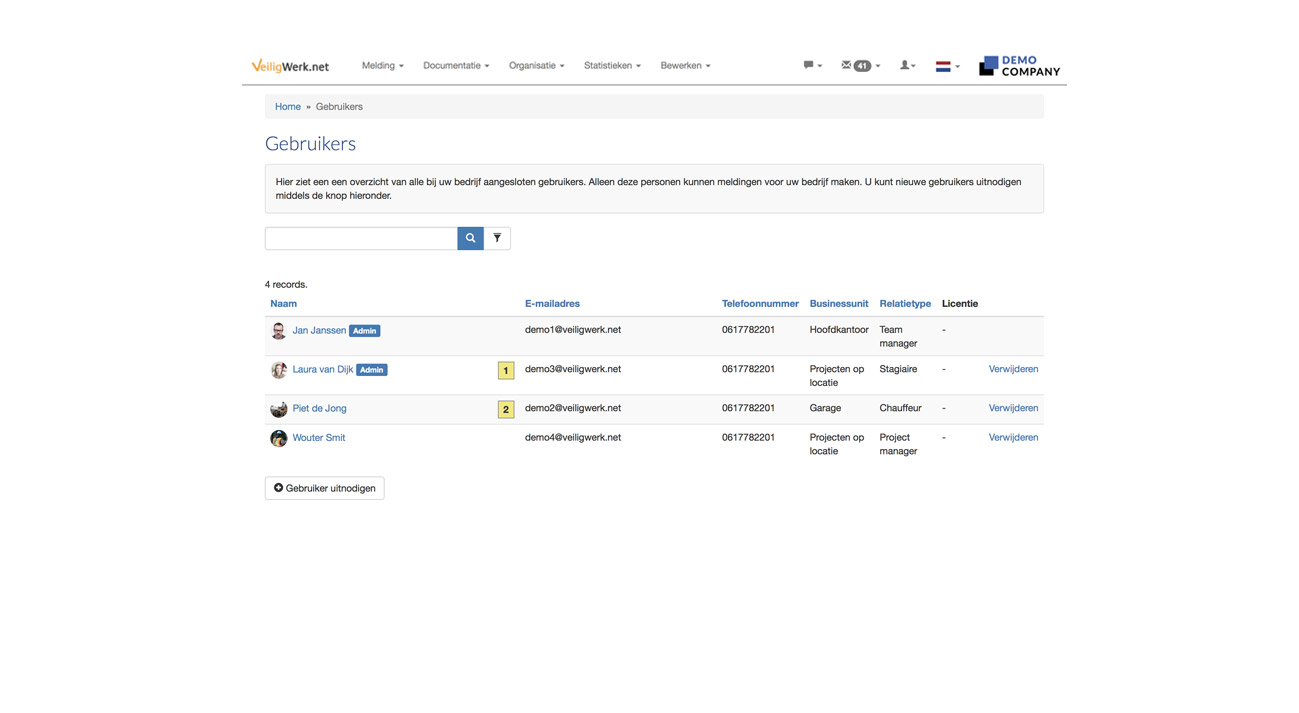Image resolution: width=1299 pixels, height=713 pixels.
Task: Click Wouter Smit's avatar picture
Action: (279, 438)
